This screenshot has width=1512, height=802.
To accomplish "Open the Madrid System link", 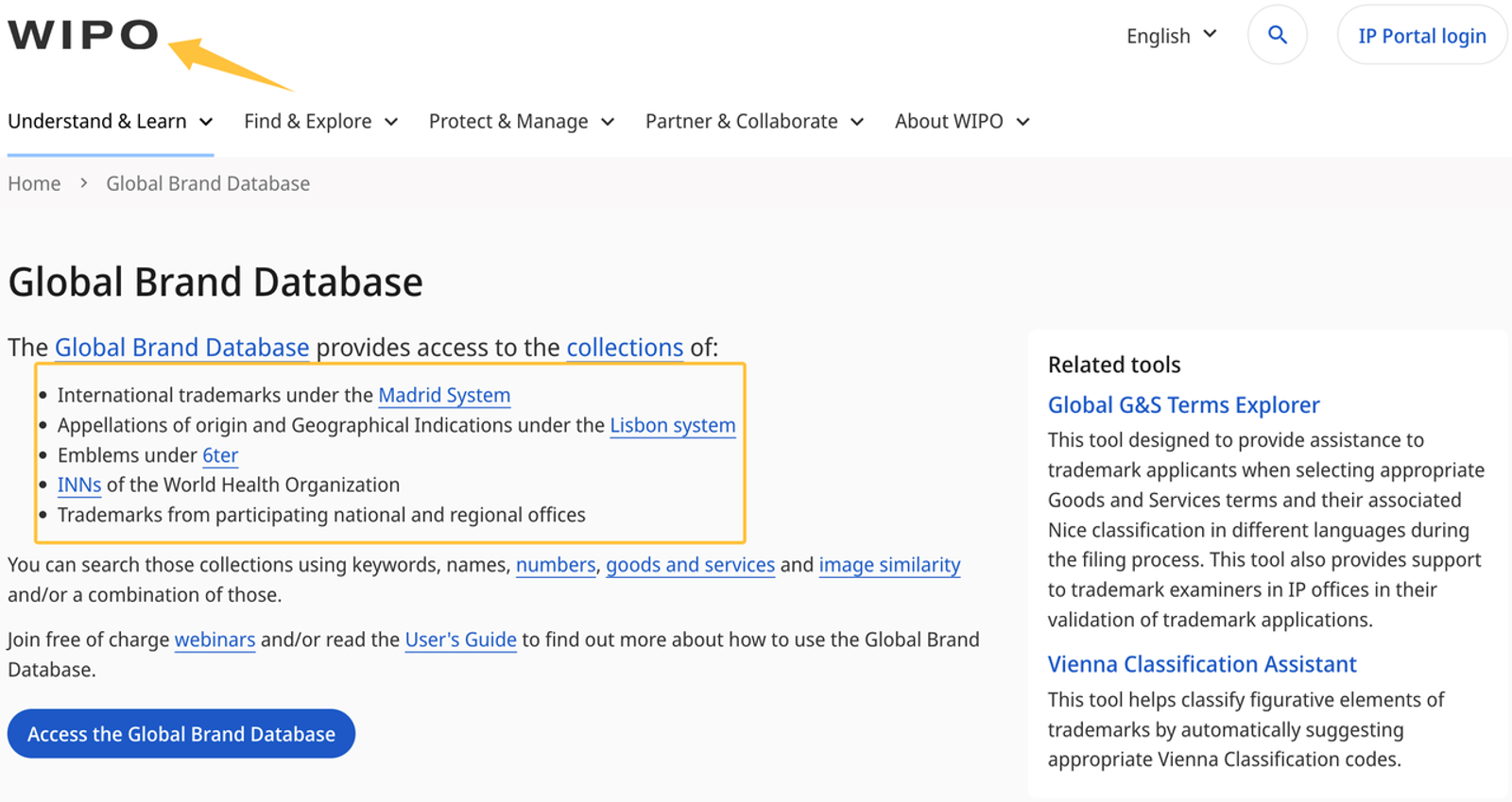I will click(444, 395).
